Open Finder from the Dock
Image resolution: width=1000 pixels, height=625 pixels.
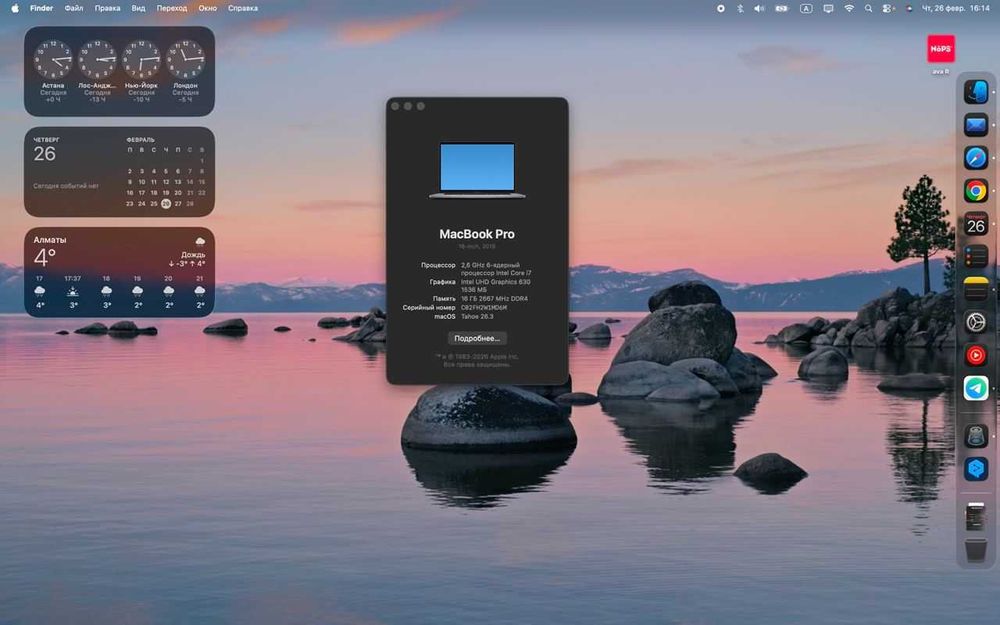(x=976, y=92)
